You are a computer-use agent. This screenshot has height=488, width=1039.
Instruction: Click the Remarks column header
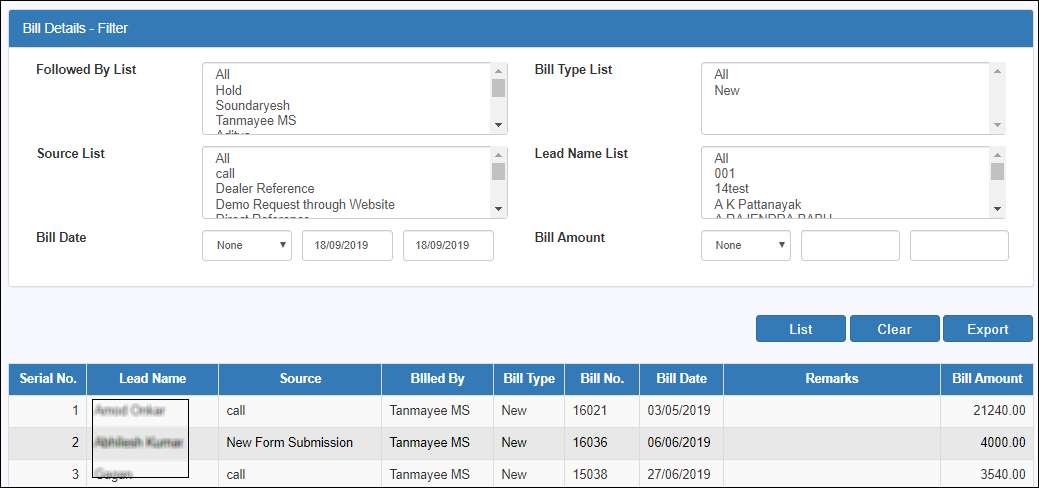pyautogui.click(x=832, y=379)
